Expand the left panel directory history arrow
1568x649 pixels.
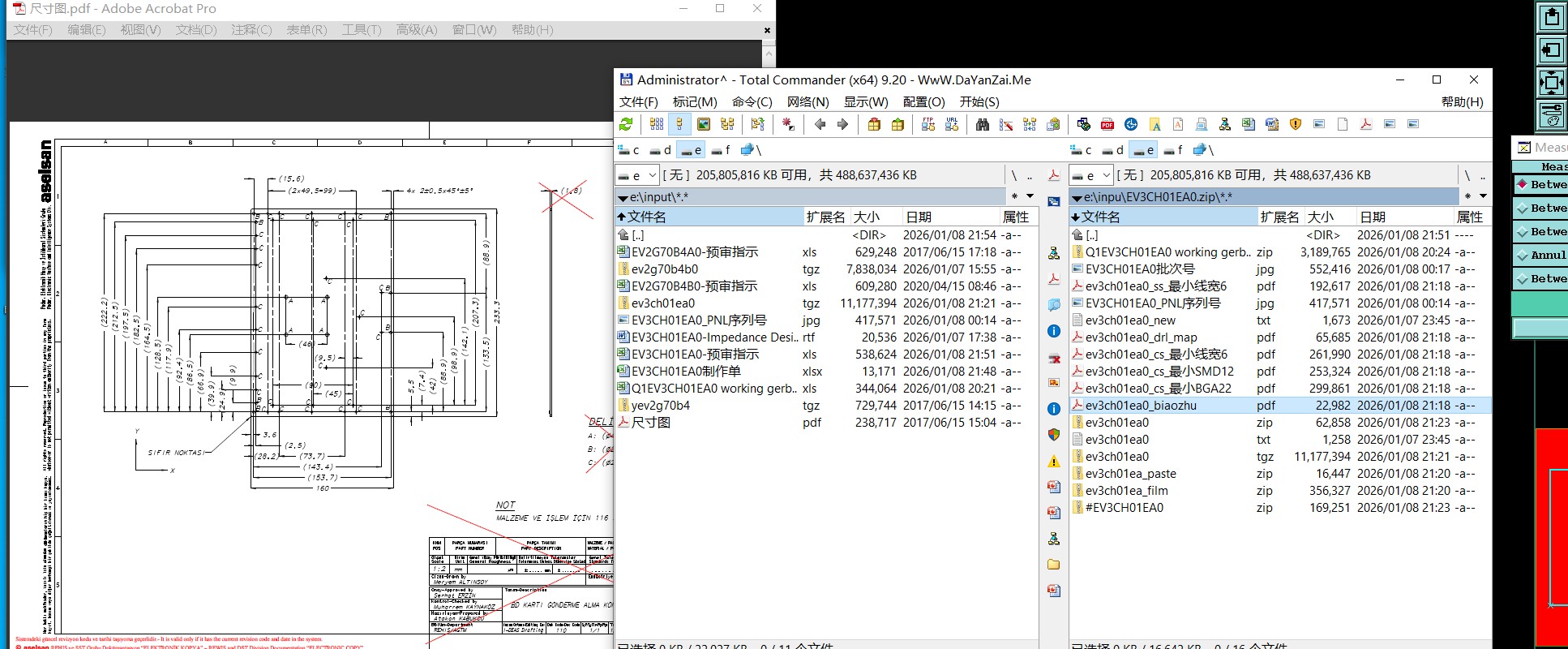[x=1030, y=196]
